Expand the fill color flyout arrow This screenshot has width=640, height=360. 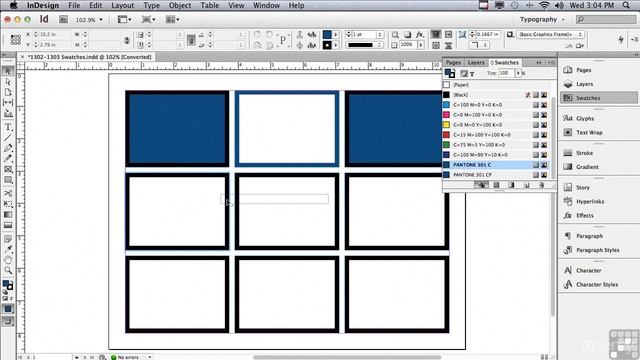336,35
